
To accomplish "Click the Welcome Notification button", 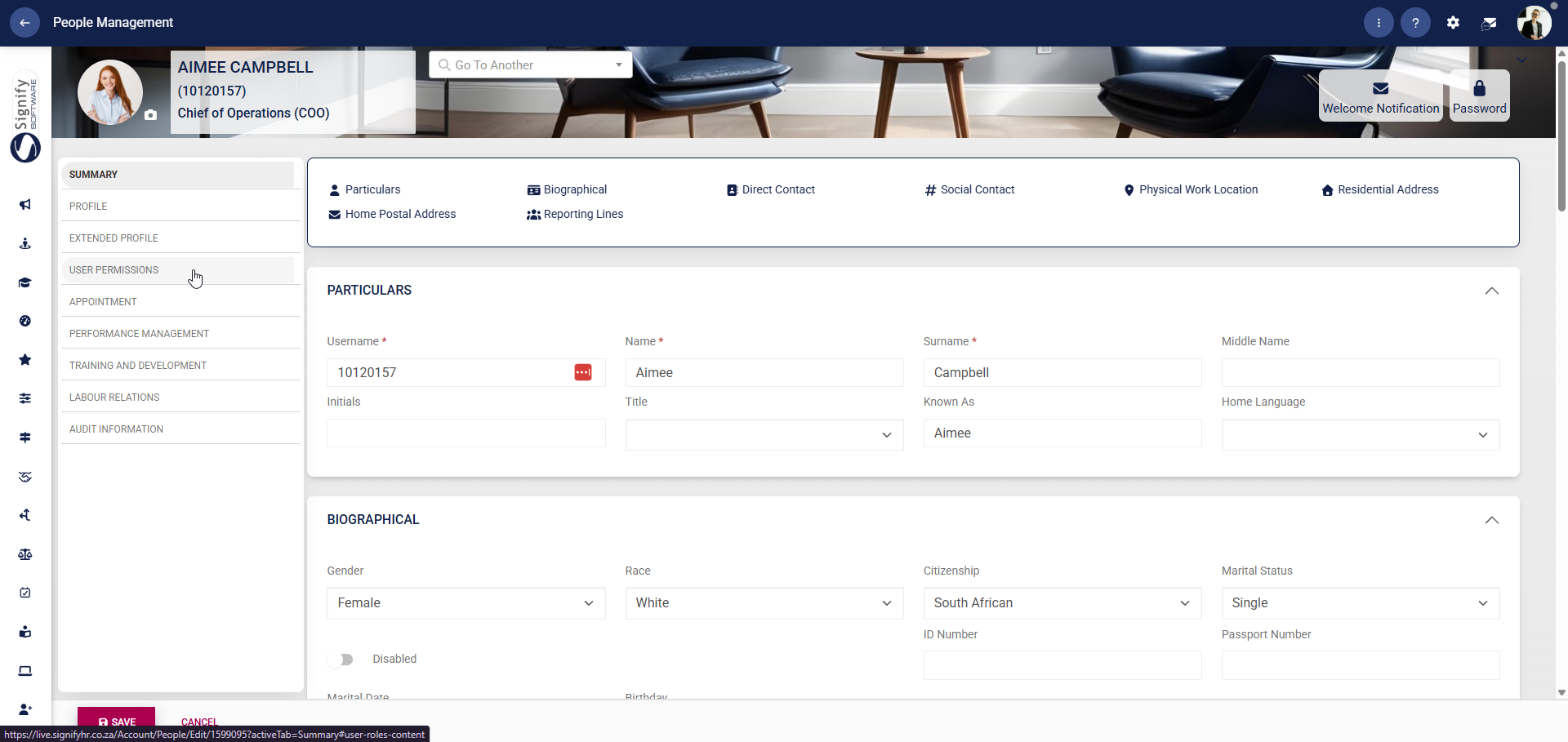I will (1380, 96).
